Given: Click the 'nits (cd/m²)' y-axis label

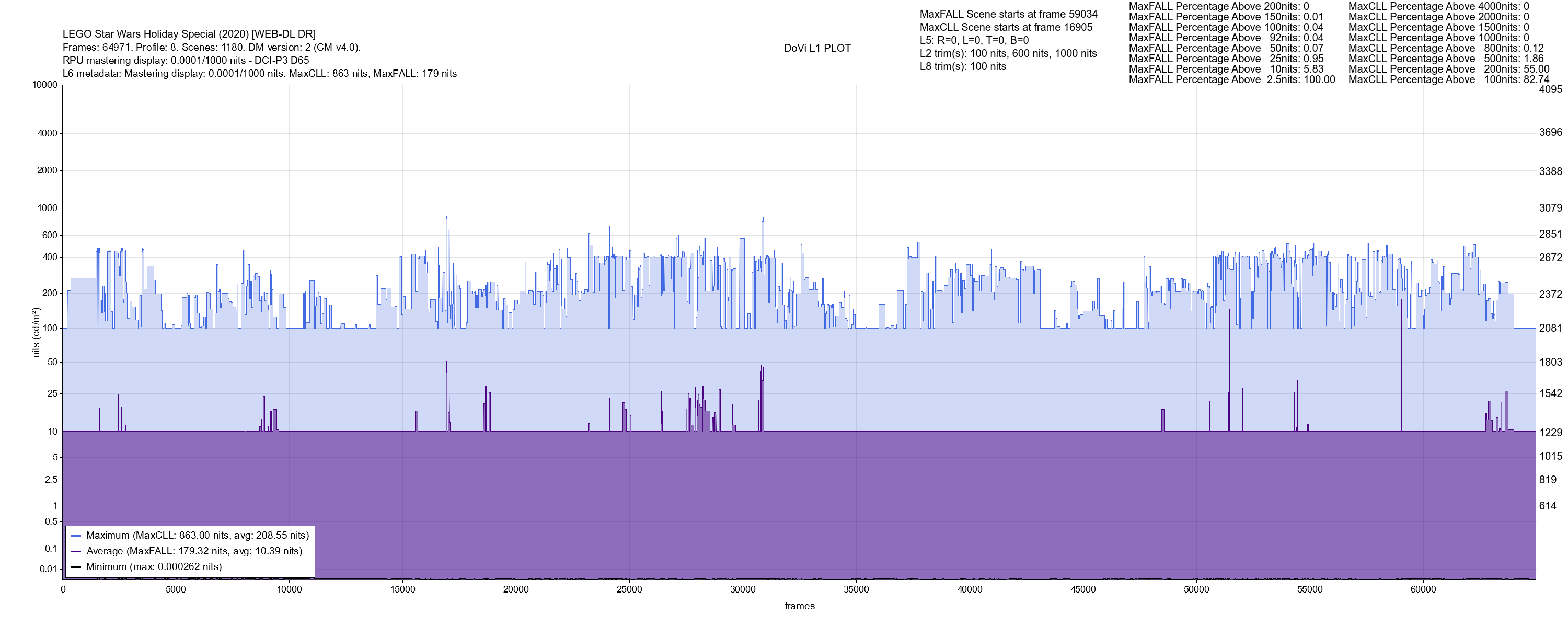Looking at the screenshot, I should pyautogui.click(x=36, y=332).
